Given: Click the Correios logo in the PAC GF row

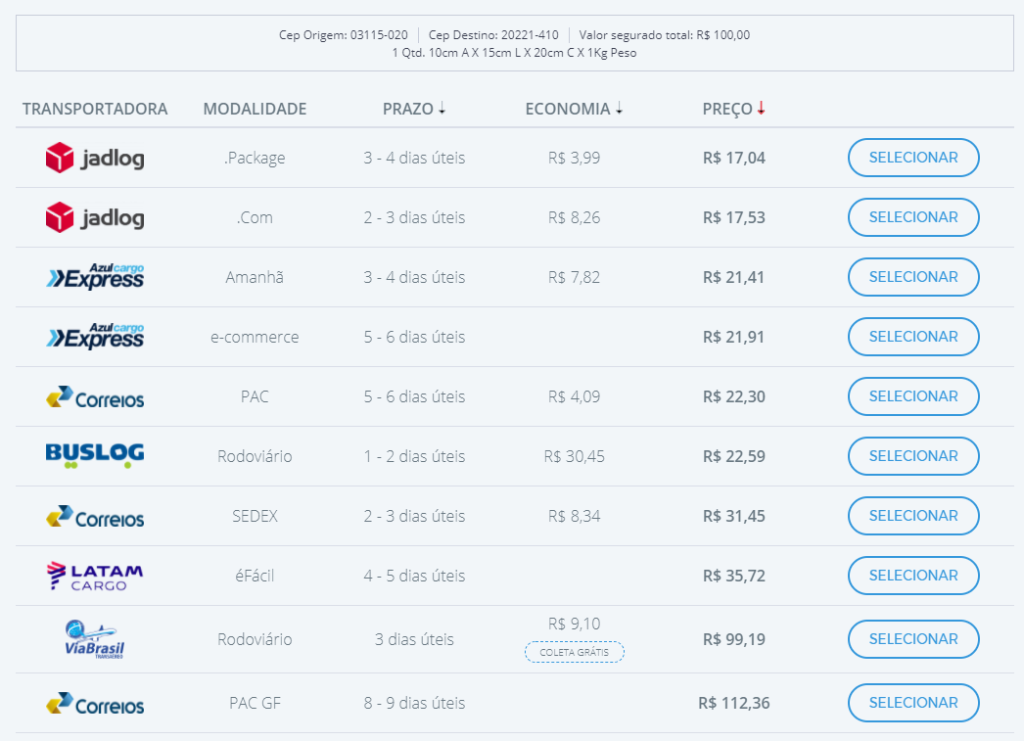Looking at the screenshot, I should [x=95, y=704].
